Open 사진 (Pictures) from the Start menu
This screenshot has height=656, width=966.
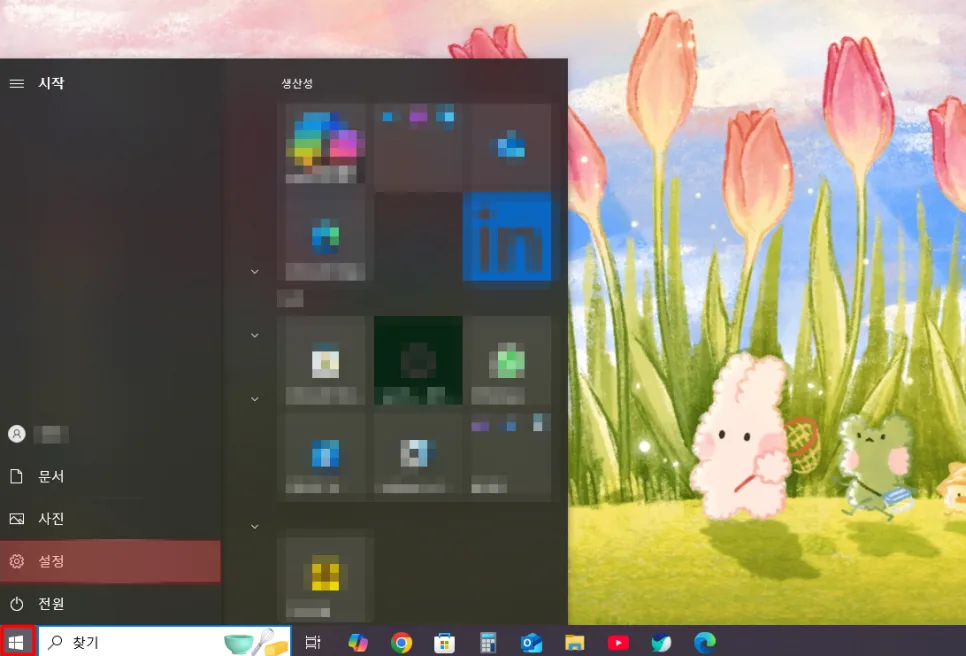[110, 519]
